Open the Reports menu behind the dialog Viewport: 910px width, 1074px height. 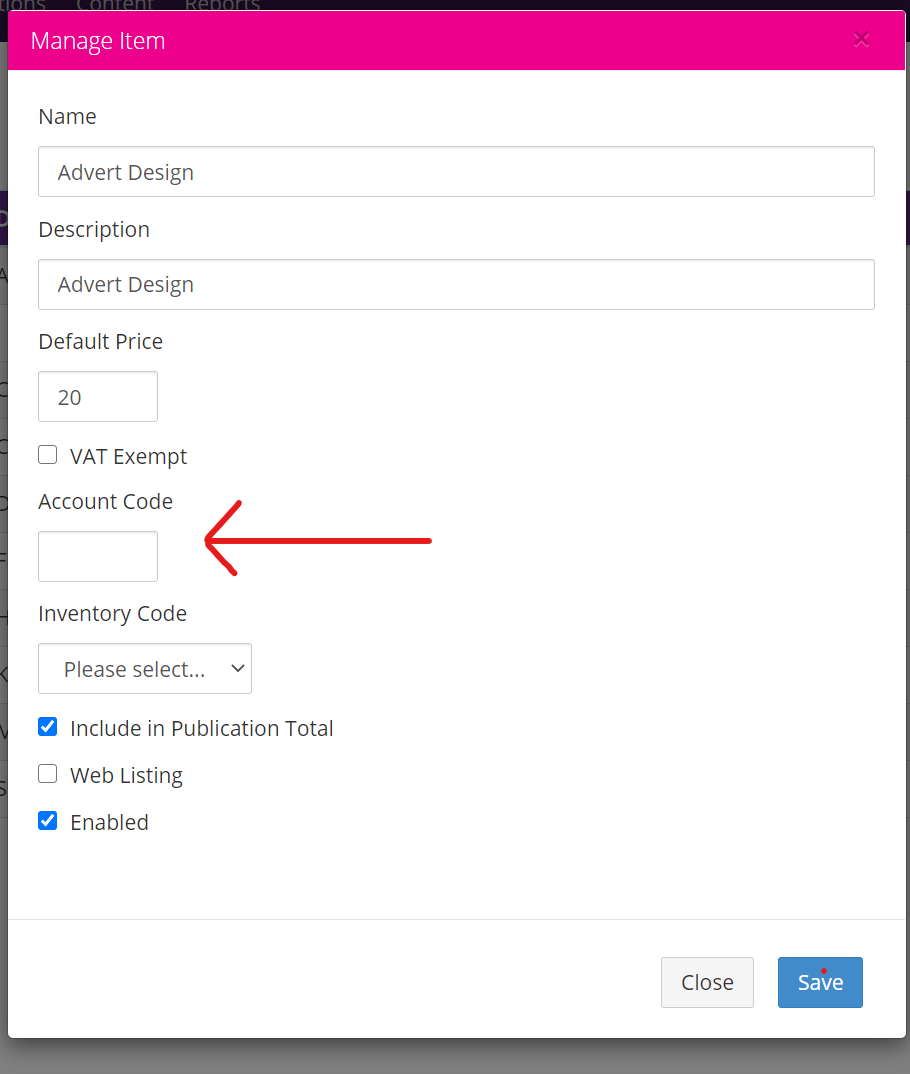click(x=222, y=5)
